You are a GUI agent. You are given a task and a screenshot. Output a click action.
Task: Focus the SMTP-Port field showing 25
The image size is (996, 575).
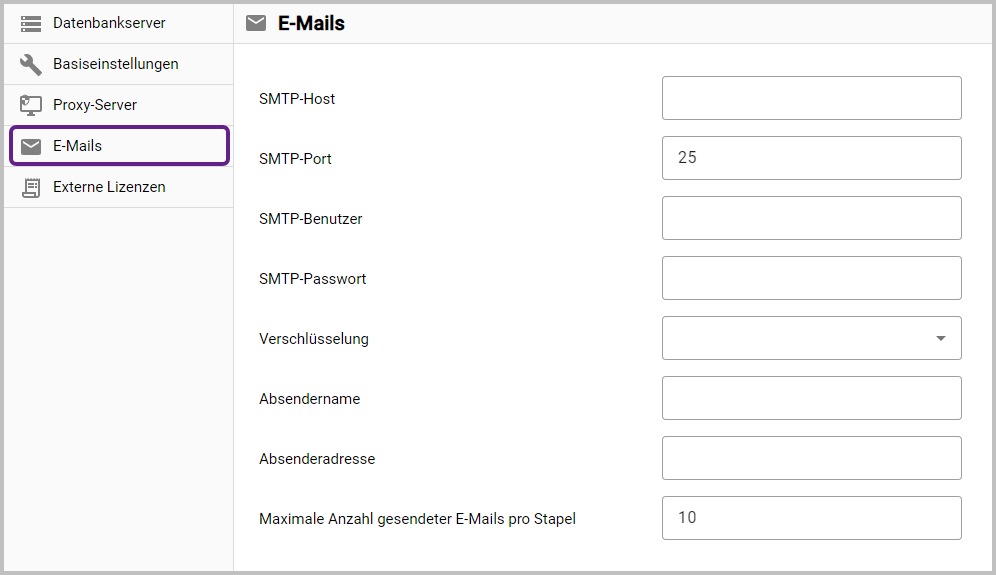pyautogui.click(x=811, y=158)
